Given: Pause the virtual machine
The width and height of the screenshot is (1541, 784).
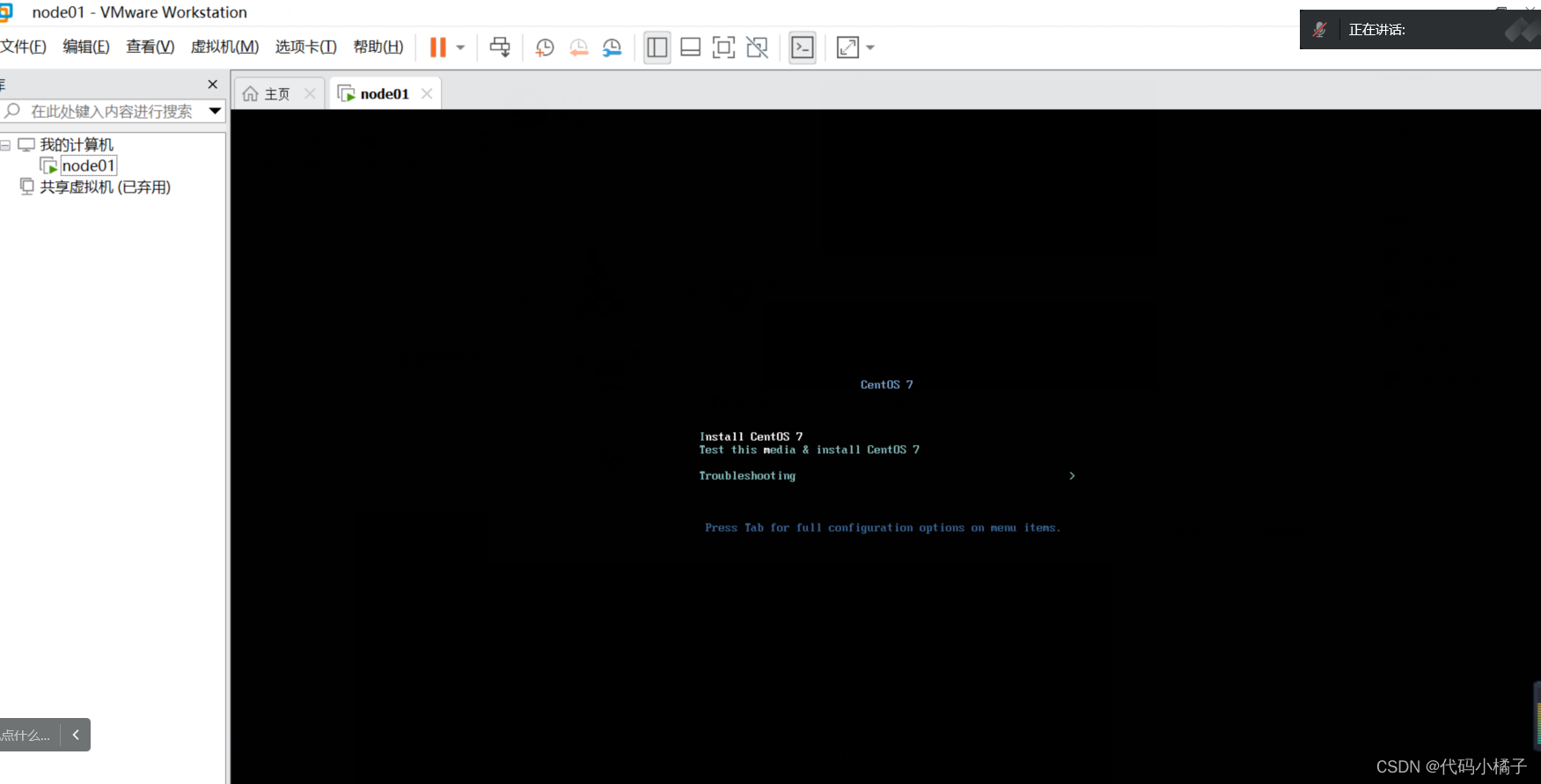Looking at the screenshot, I should tap(437, 48).
